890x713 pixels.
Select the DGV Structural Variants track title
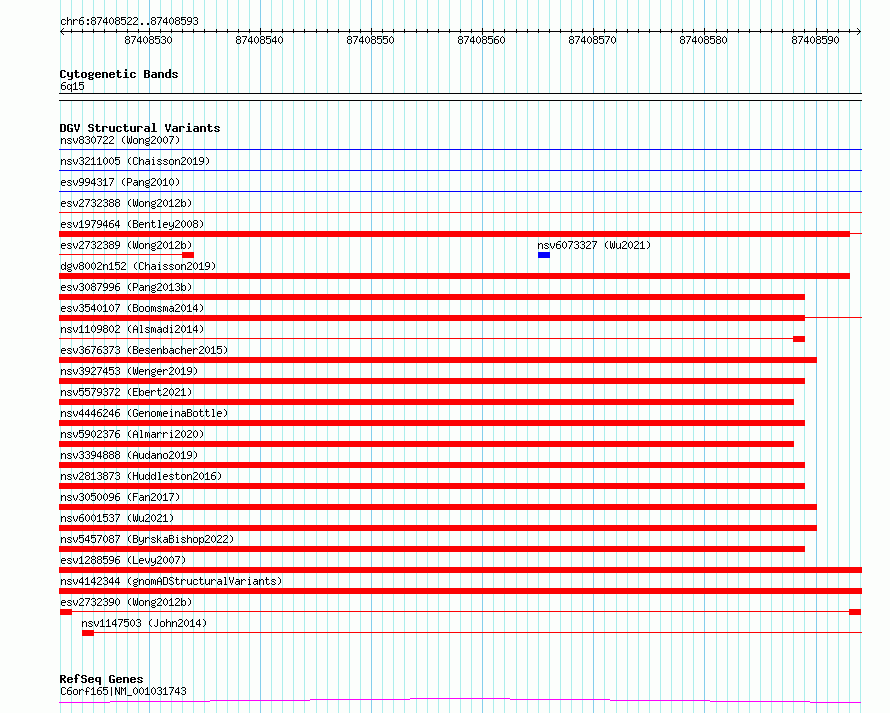(139, 128)
